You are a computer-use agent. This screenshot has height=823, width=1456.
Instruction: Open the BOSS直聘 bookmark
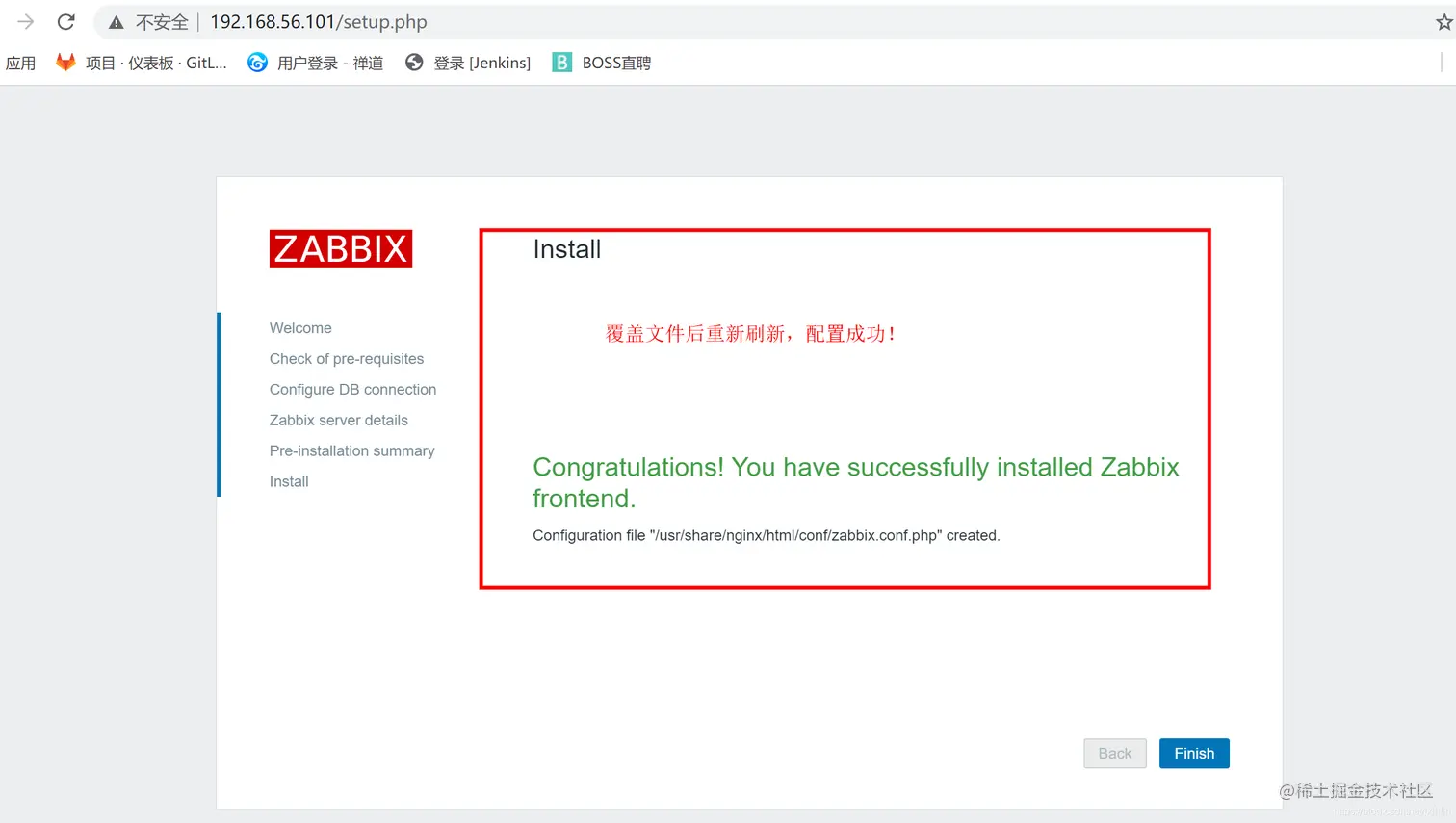coord(602,63)
